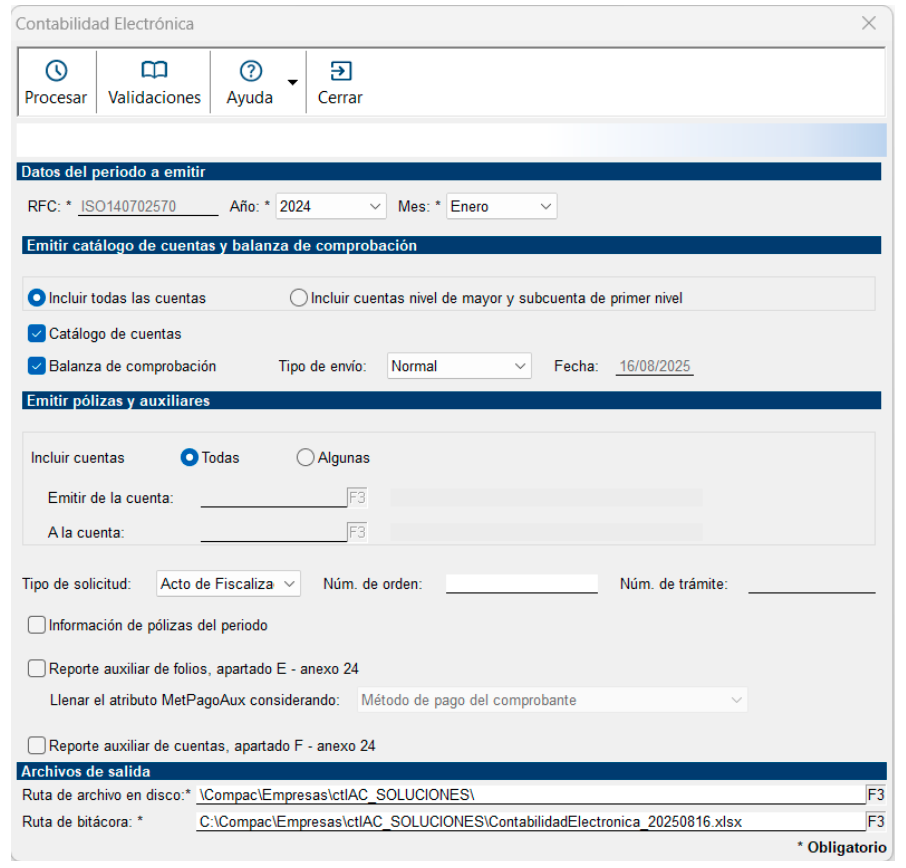Click F3 button for Ruta de archivo en disco

click(x=875, y=795)
